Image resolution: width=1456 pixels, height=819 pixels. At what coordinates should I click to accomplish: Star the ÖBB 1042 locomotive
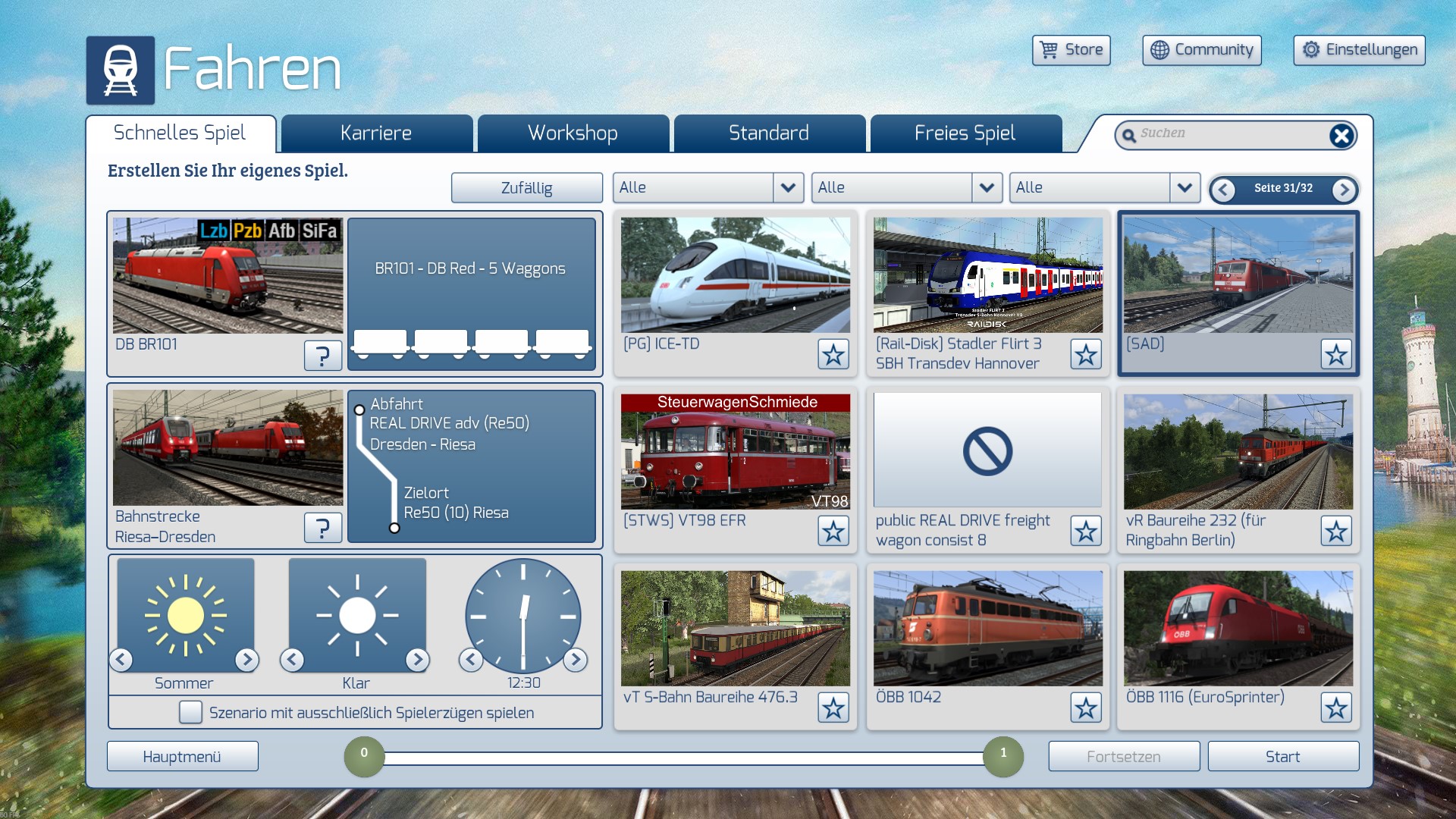coord(1085,708)
